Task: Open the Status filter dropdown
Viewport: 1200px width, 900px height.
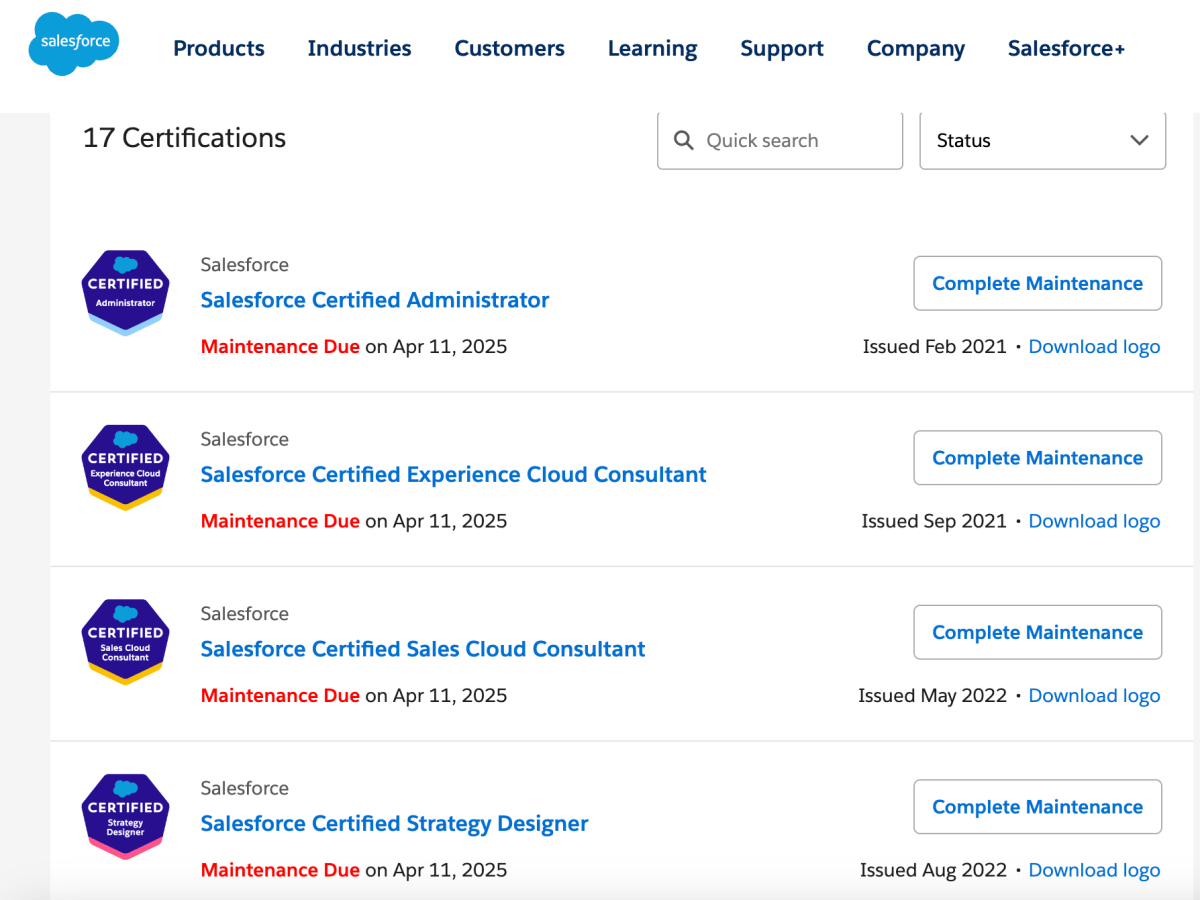Action: pyautogui.click(x=1042, y=141)
